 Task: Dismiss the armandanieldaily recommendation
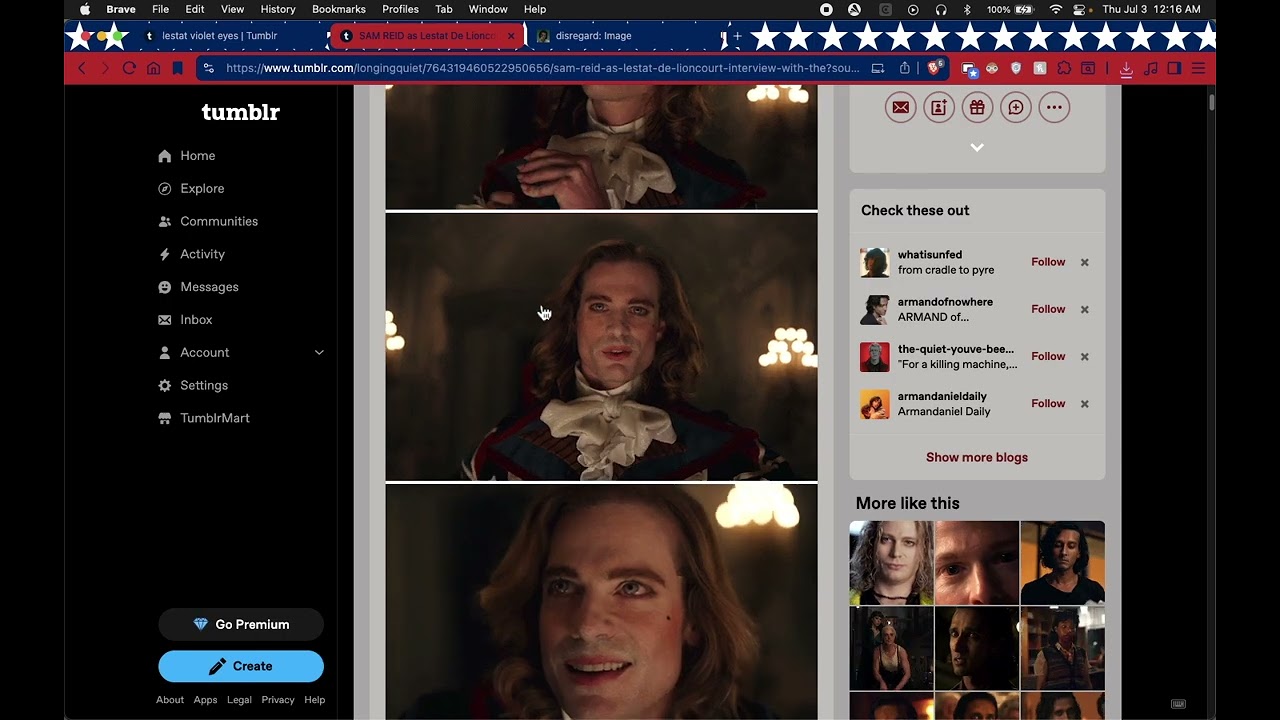[x=1084, y=403]
